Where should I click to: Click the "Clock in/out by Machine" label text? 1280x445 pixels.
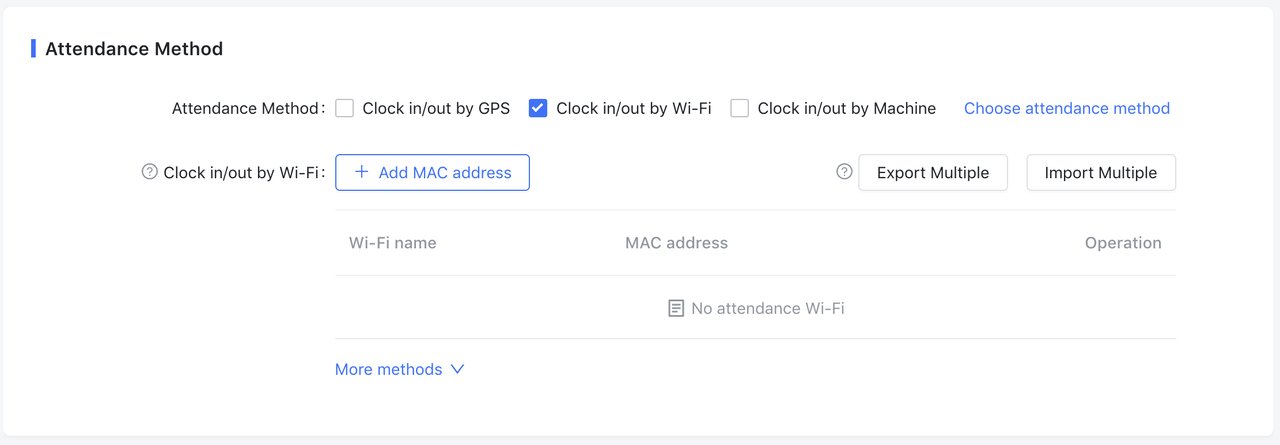846,108
